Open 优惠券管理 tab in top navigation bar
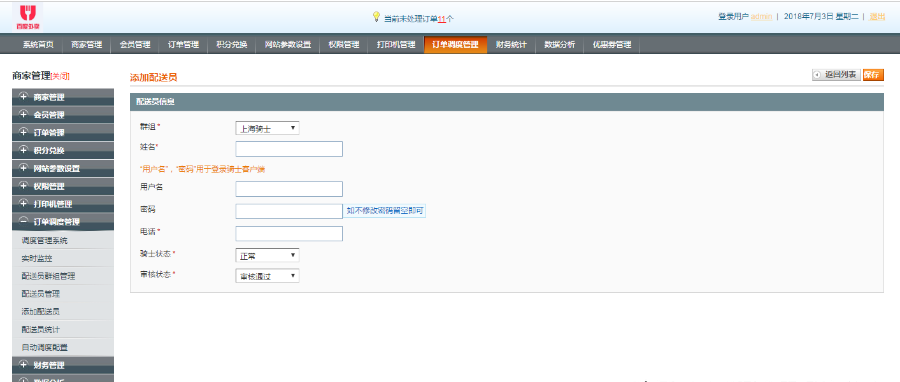The height and width of the screenshot is (382, 900). pyautogui.click(x=611, y=45)
